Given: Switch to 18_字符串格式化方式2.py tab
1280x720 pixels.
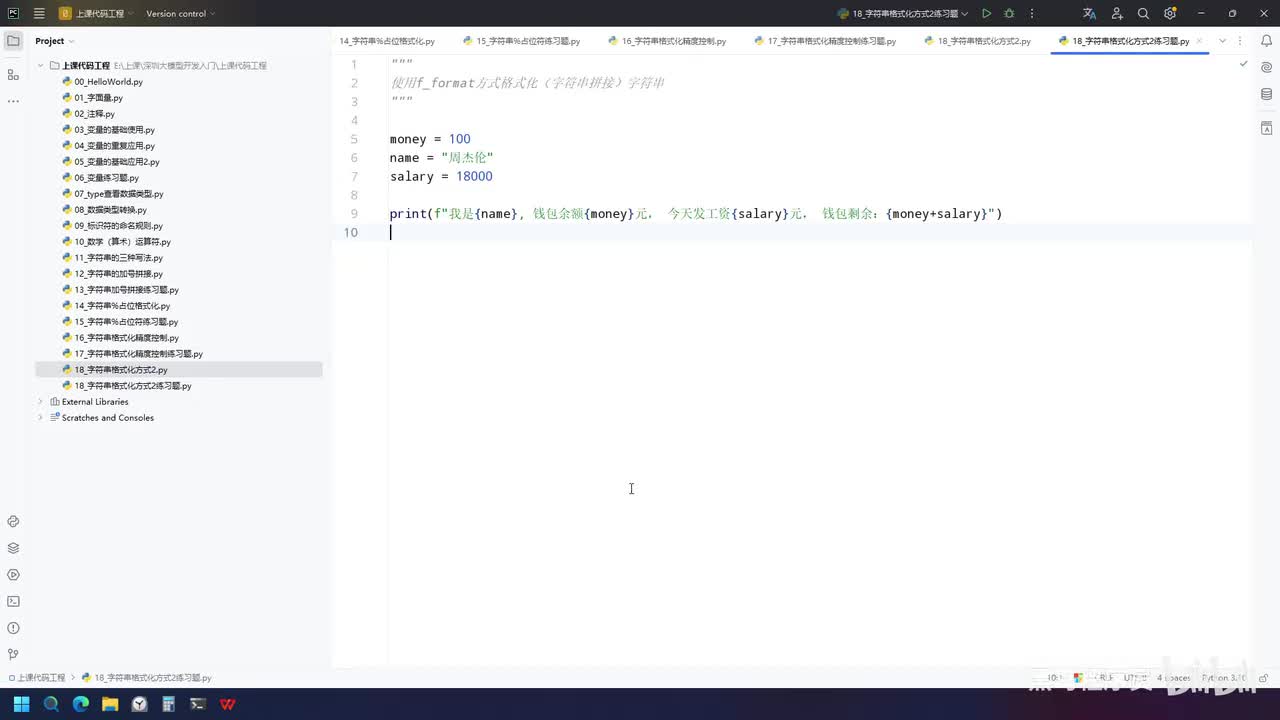Looking at the screenshot, I should (977, 41).
